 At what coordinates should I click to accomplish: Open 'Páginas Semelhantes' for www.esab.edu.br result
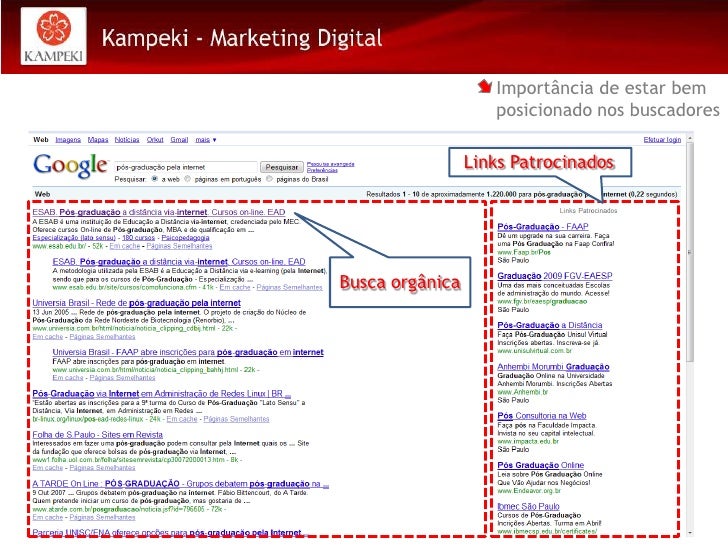coord(179,246)
